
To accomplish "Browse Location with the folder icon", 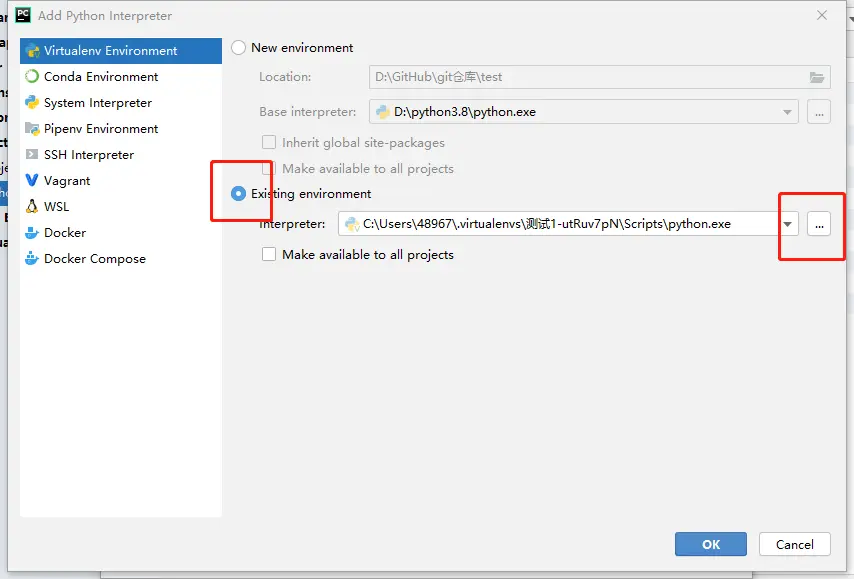I will coord(816,77).
